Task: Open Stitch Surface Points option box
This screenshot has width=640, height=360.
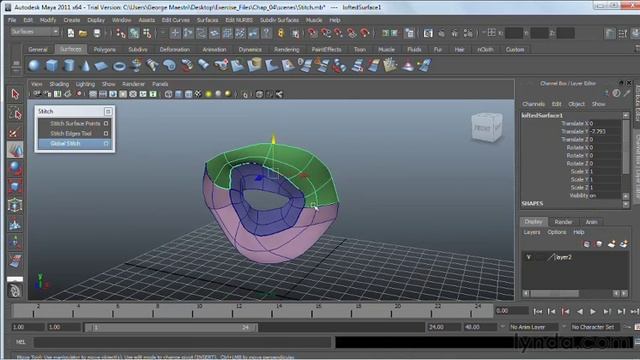Action: coord(106,123)
